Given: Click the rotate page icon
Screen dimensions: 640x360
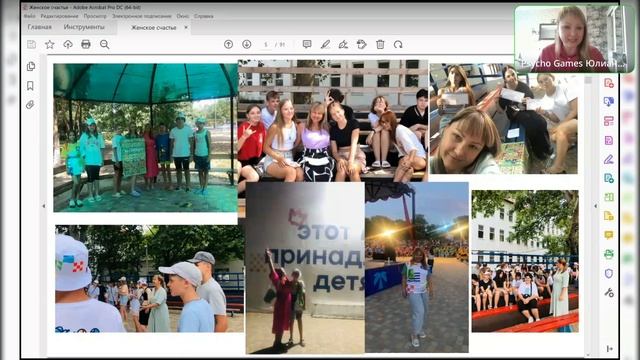Looking at the screenshot, I should (398, 44).
